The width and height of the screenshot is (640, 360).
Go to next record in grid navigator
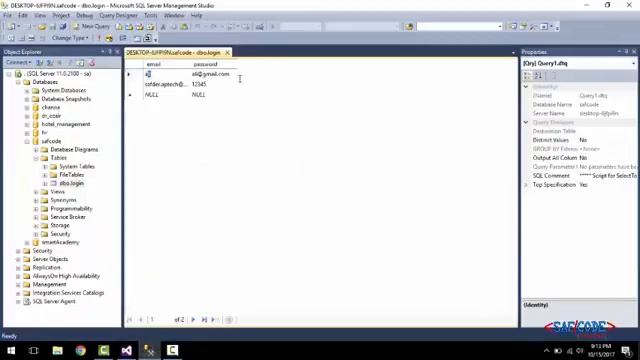pyautogui.click(x=193, y=320)
